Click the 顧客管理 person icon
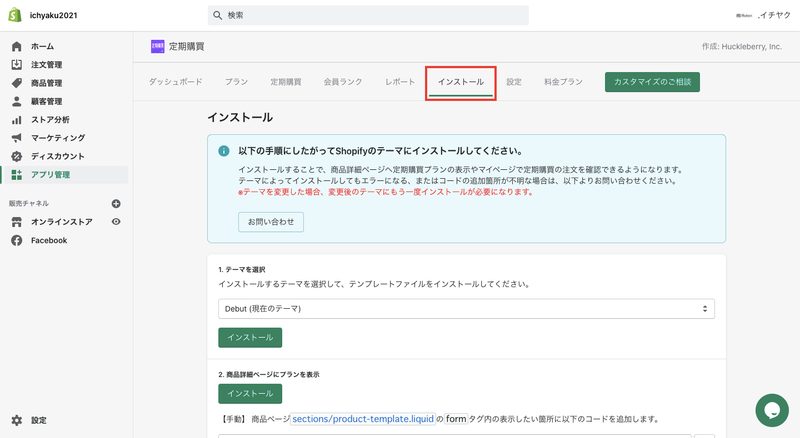The height and width of the screenshot is (438, 800). pos(17,101)
